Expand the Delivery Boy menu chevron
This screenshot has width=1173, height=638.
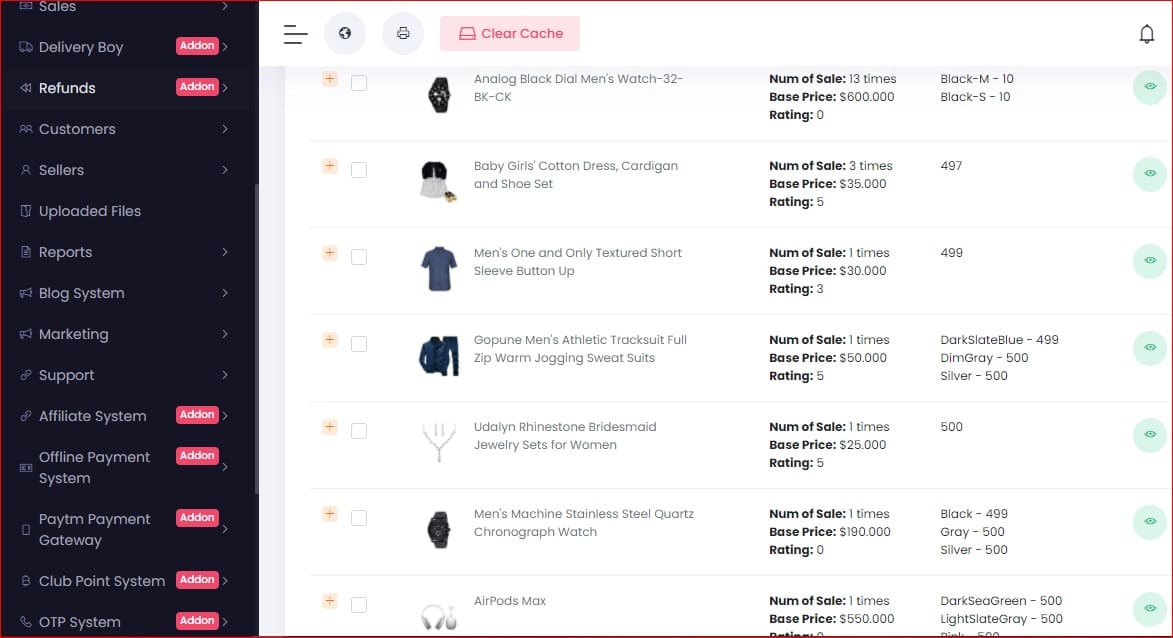pyautogui.click(x=225, y=46)
